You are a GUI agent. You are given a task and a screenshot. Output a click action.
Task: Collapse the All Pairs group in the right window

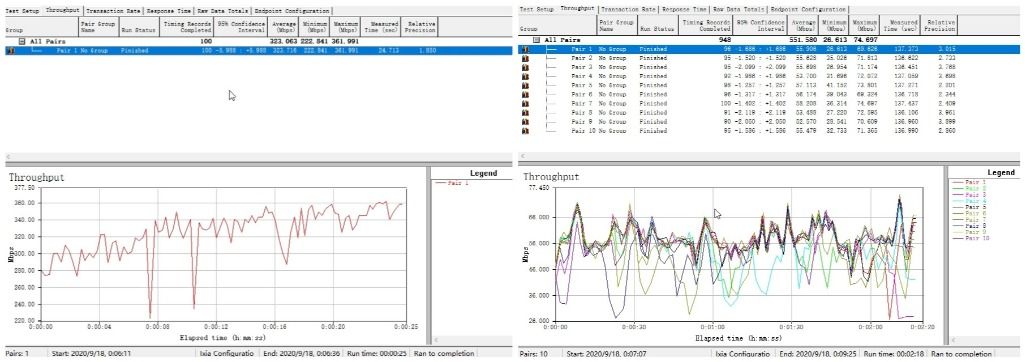coord(536,40)
